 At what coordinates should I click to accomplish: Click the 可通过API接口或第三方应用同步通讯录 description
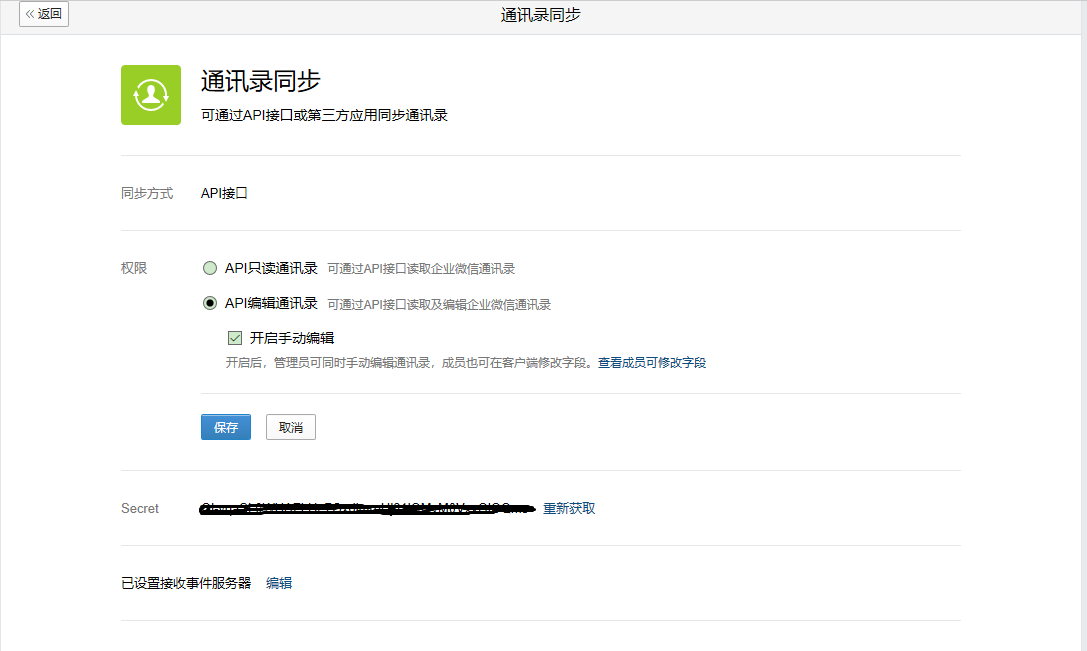pyautogui.click(x=324, y=115)
